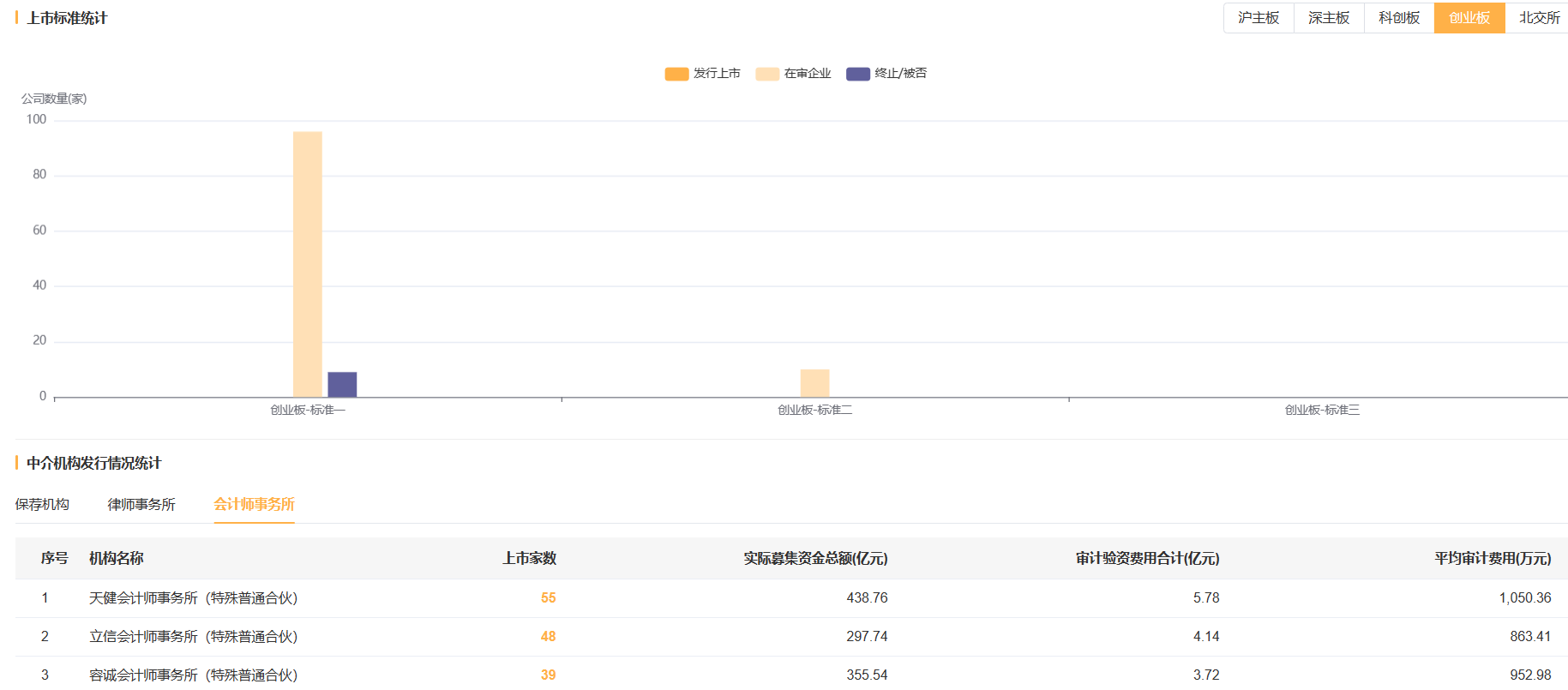
Task: Select the 科创板 tab
Action: pyautogui.click(x=1399, y=18)
